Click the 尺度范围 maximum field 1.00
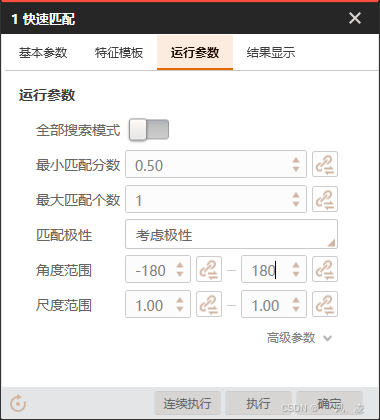Screen dimensions: 380x420 click(274, 304)
